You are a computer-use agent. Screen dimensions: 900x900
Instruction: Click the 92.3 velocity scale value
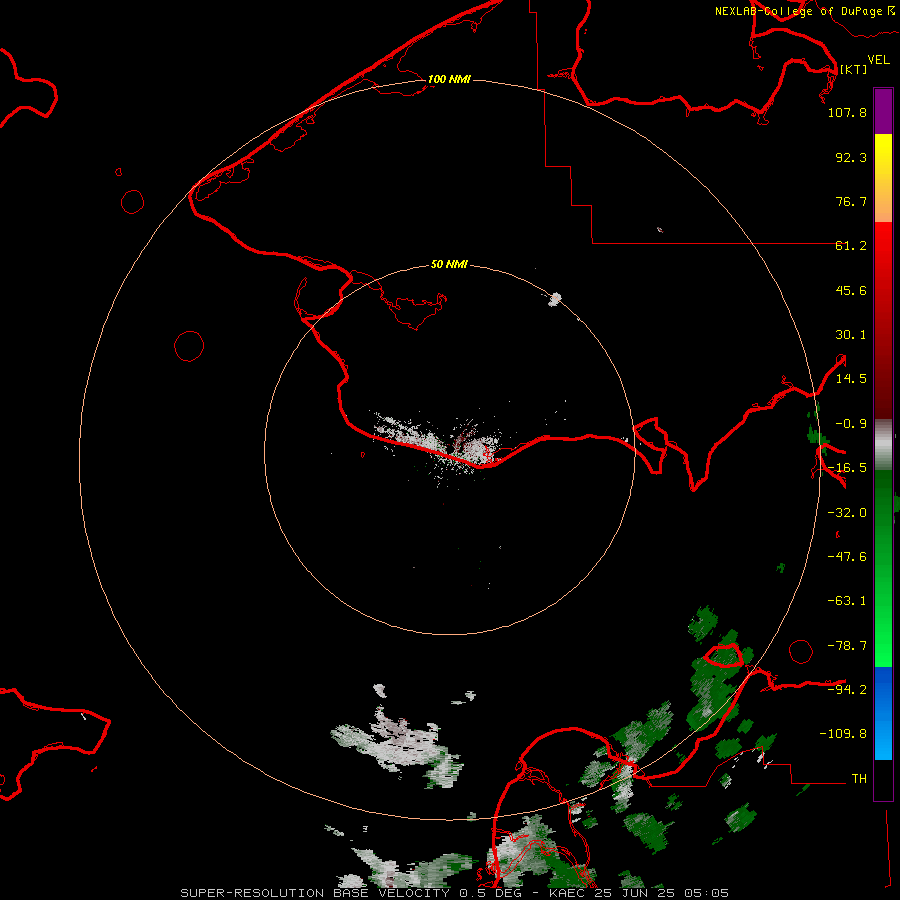point(851,157)
